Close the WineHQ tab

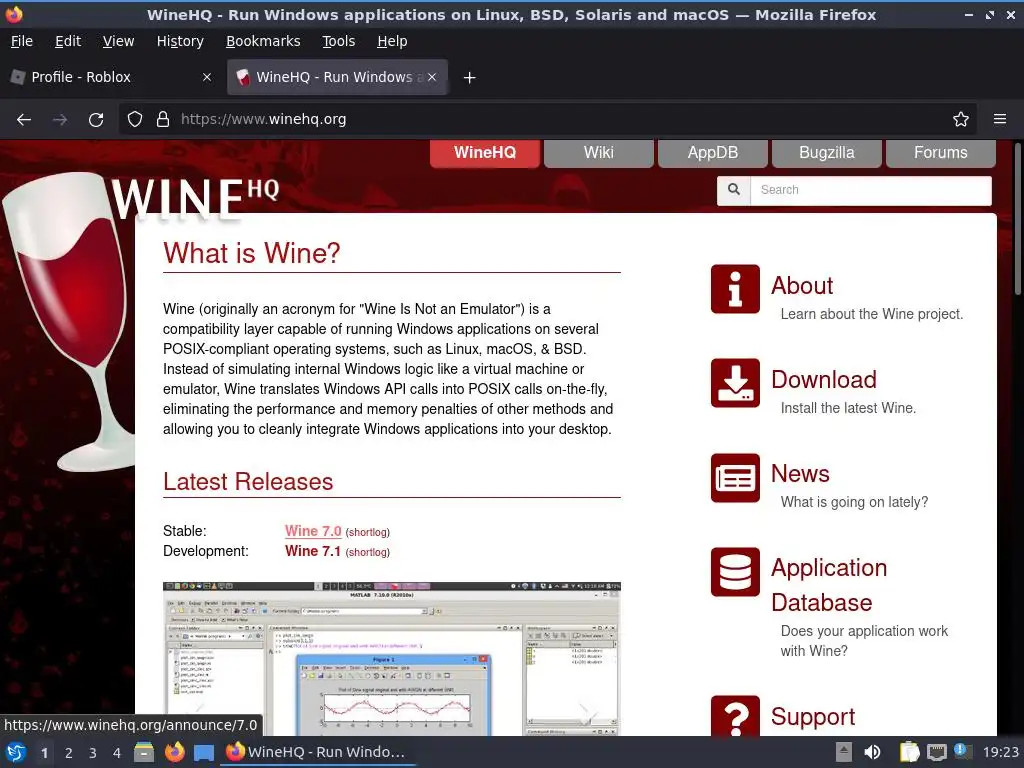point(432,77)
